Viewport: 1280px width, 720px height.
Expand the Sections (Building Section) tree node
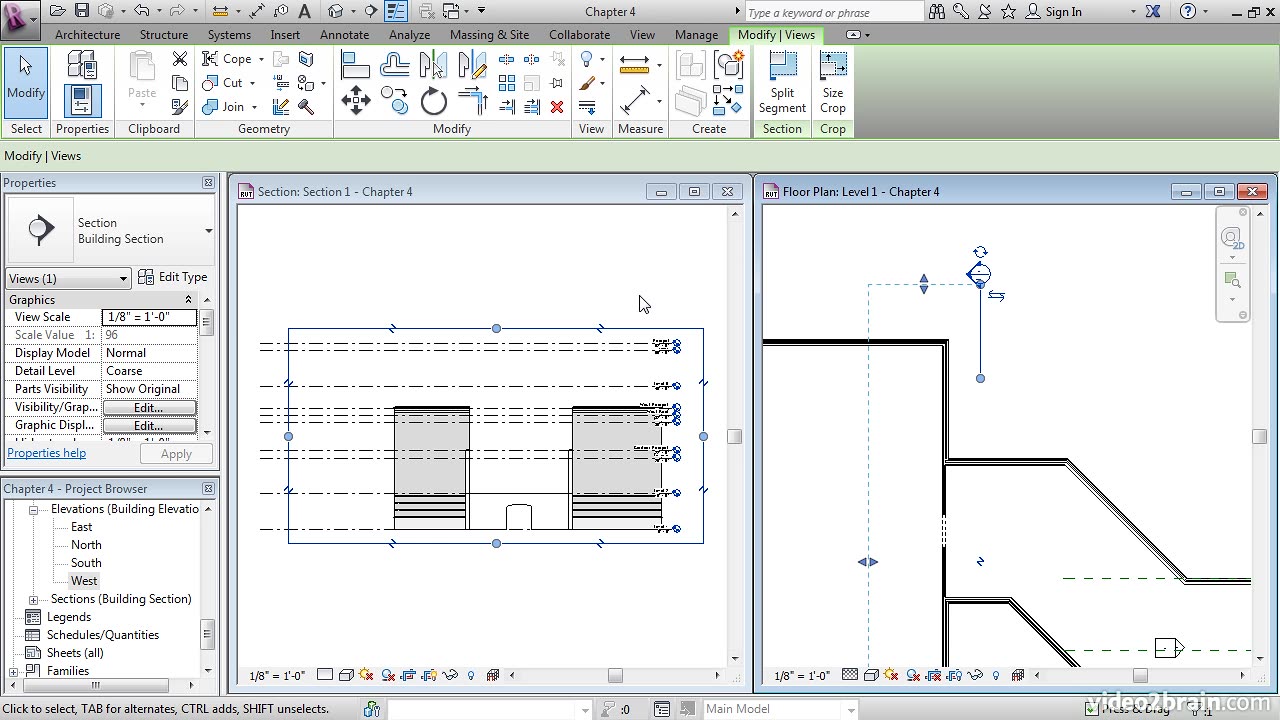(x=33, y=599)
